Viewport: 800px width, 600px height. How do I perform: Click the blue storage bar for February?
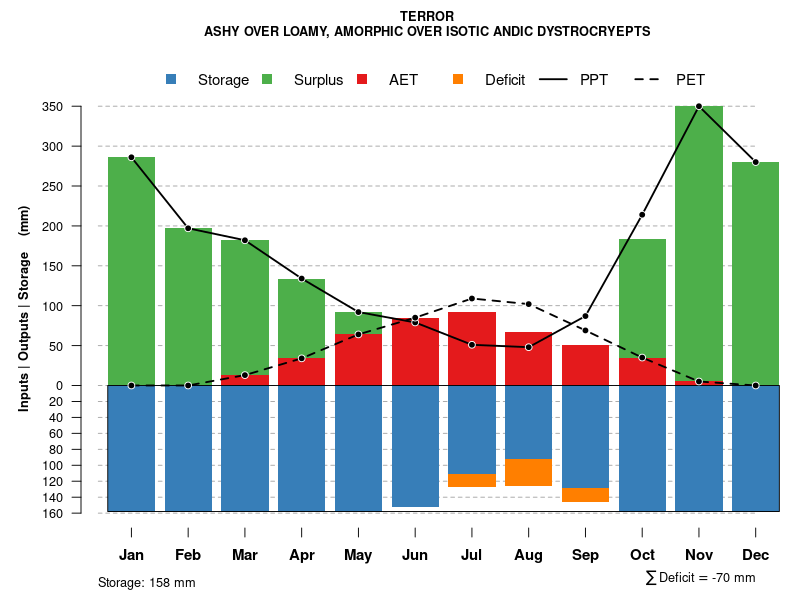[188, 448]
